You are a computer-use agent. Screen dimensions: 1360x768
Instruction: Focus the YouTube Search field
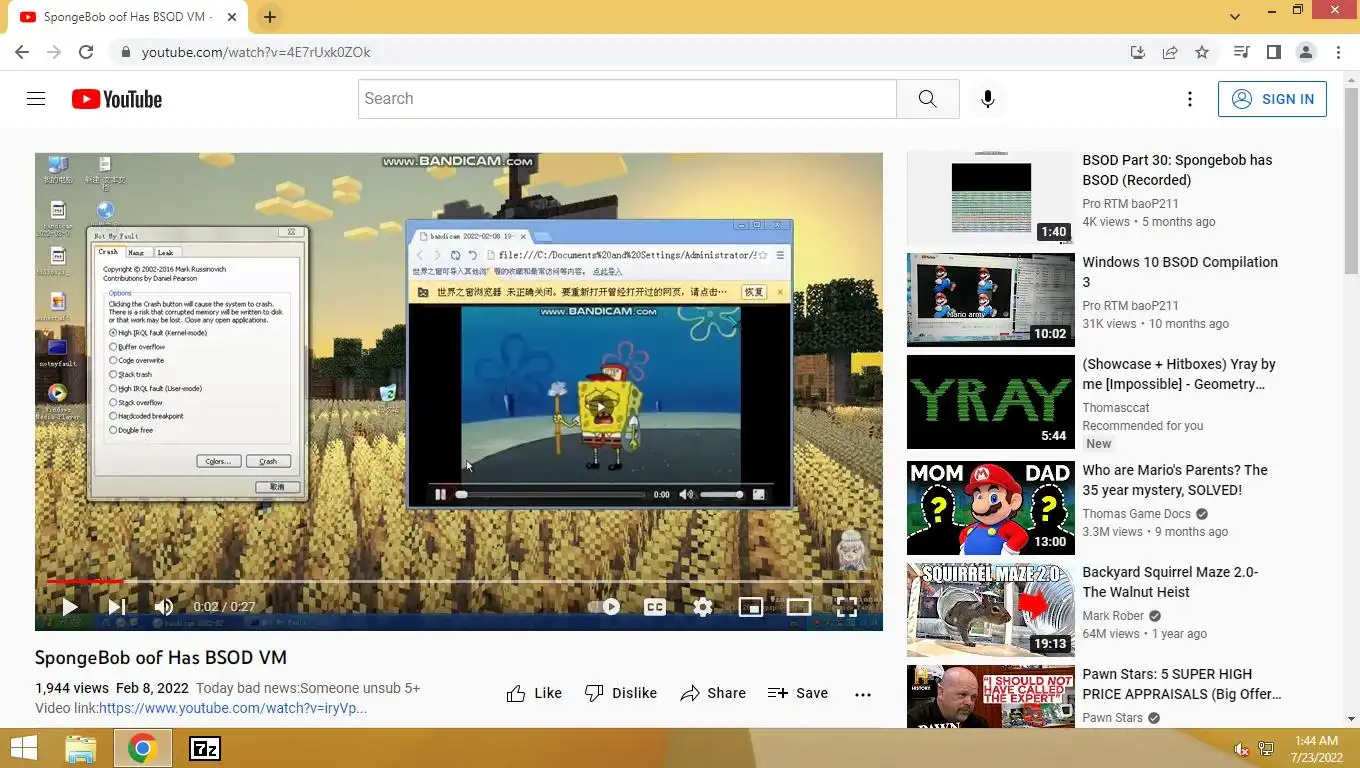(x=627, y=99)
